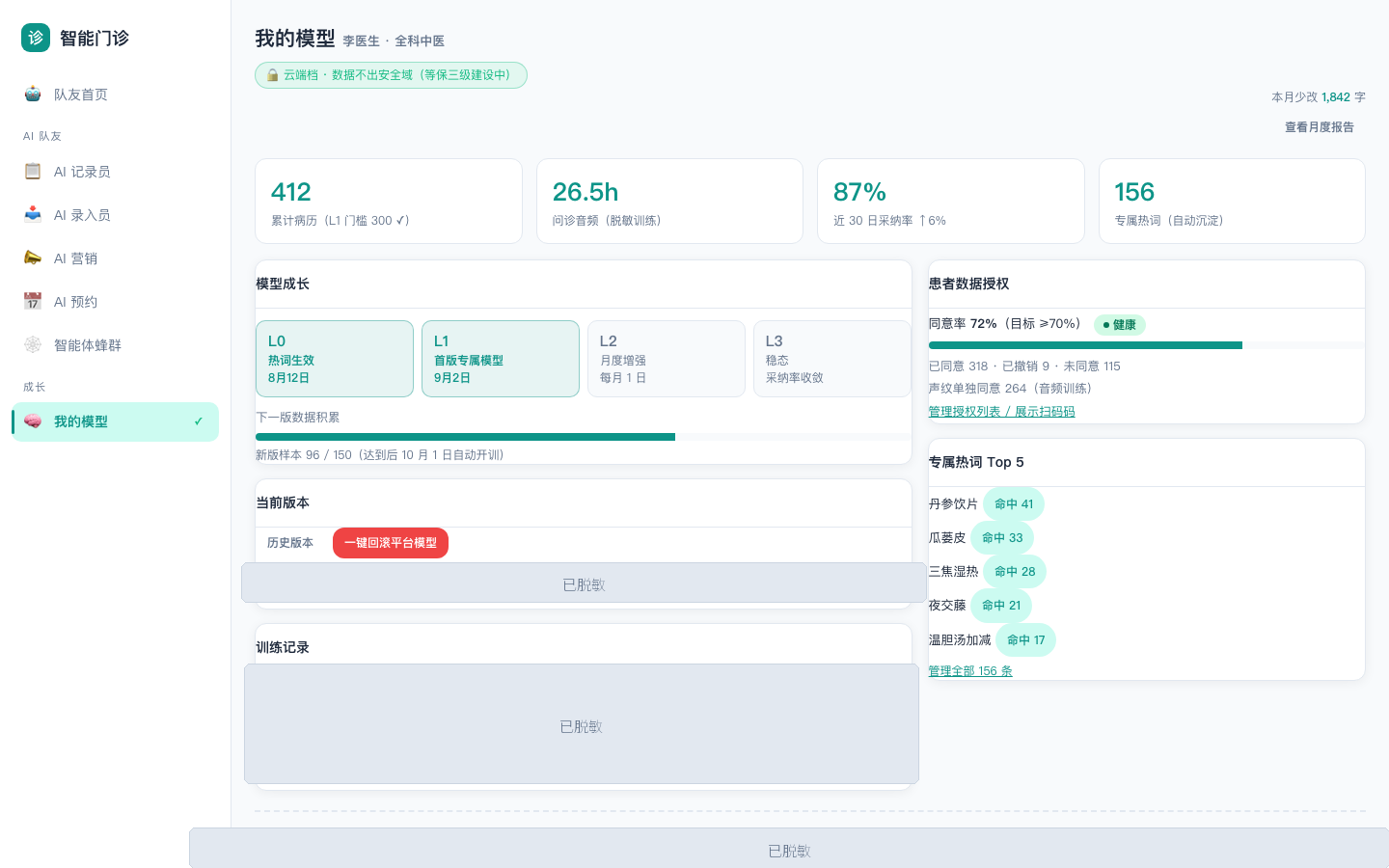Click the 智能体蜂群 web icon
1389x868 pixels.
point(33,344)
